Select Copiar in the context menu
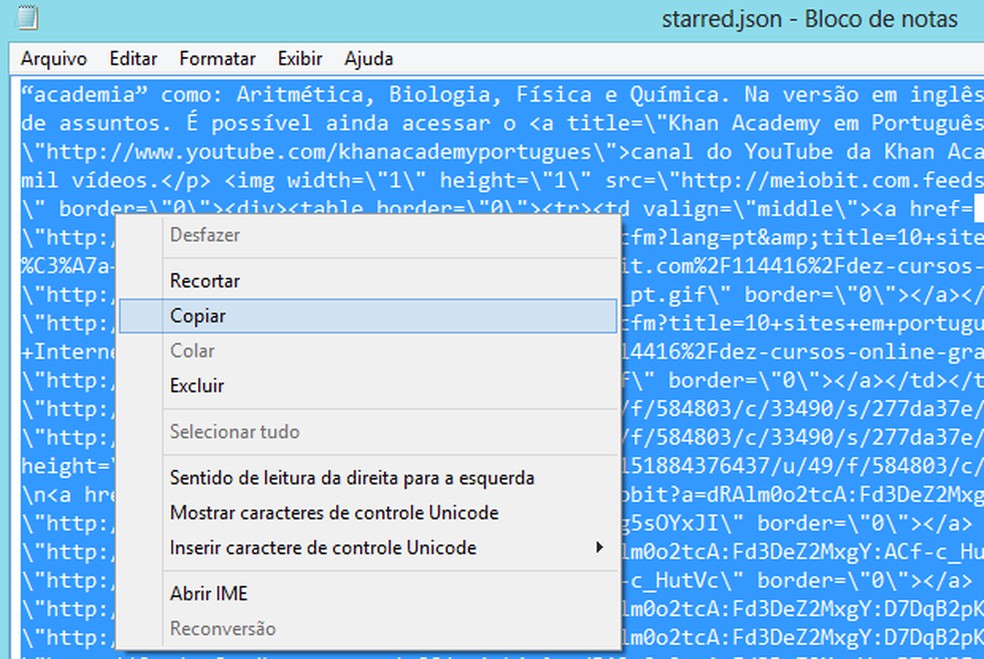The height and width of the screenshot is (659, 984). (368, 316)
